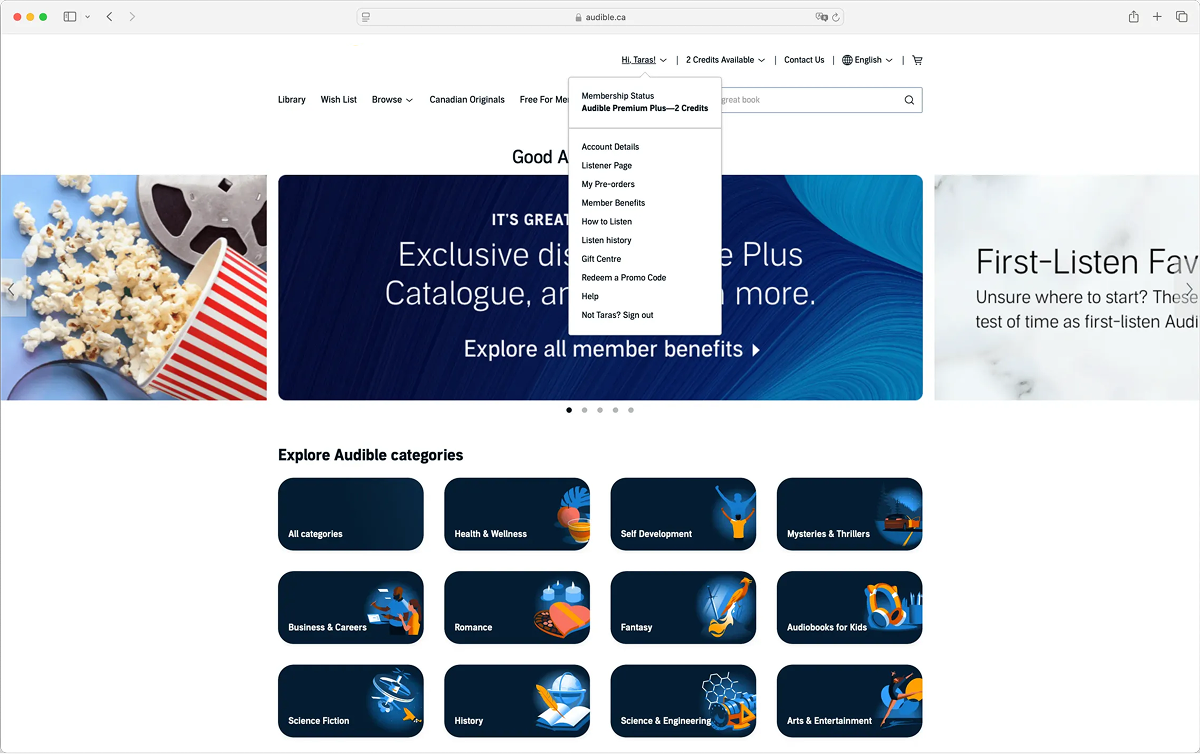Open Science & Engineering category
Image resolution: width=1200 pixels, height=754 pixels.
683,701
